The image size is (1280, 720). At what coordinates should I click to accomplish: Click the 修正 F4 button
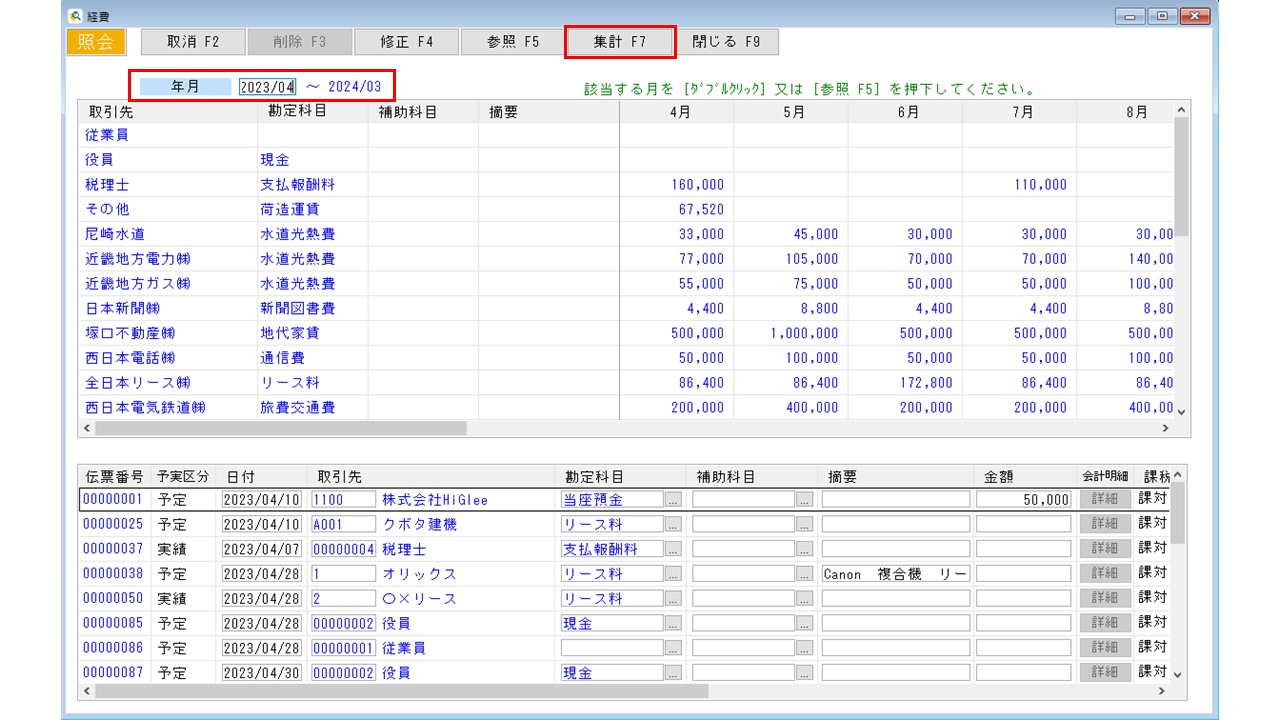pos(407,42)
